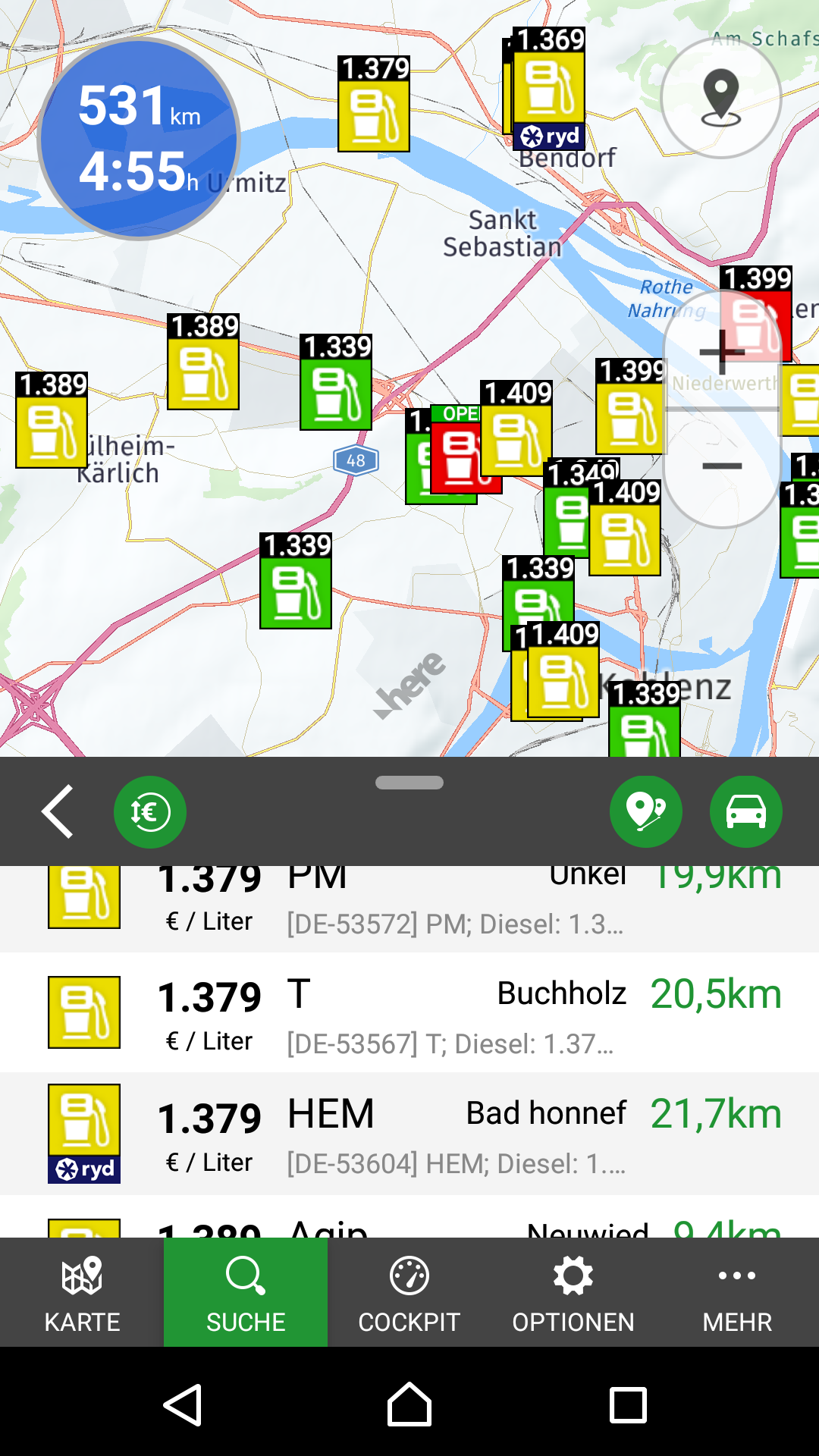Screen dimensions: 819x1456
Task: Center map with the location pin button
Action: tap(720, 98)
